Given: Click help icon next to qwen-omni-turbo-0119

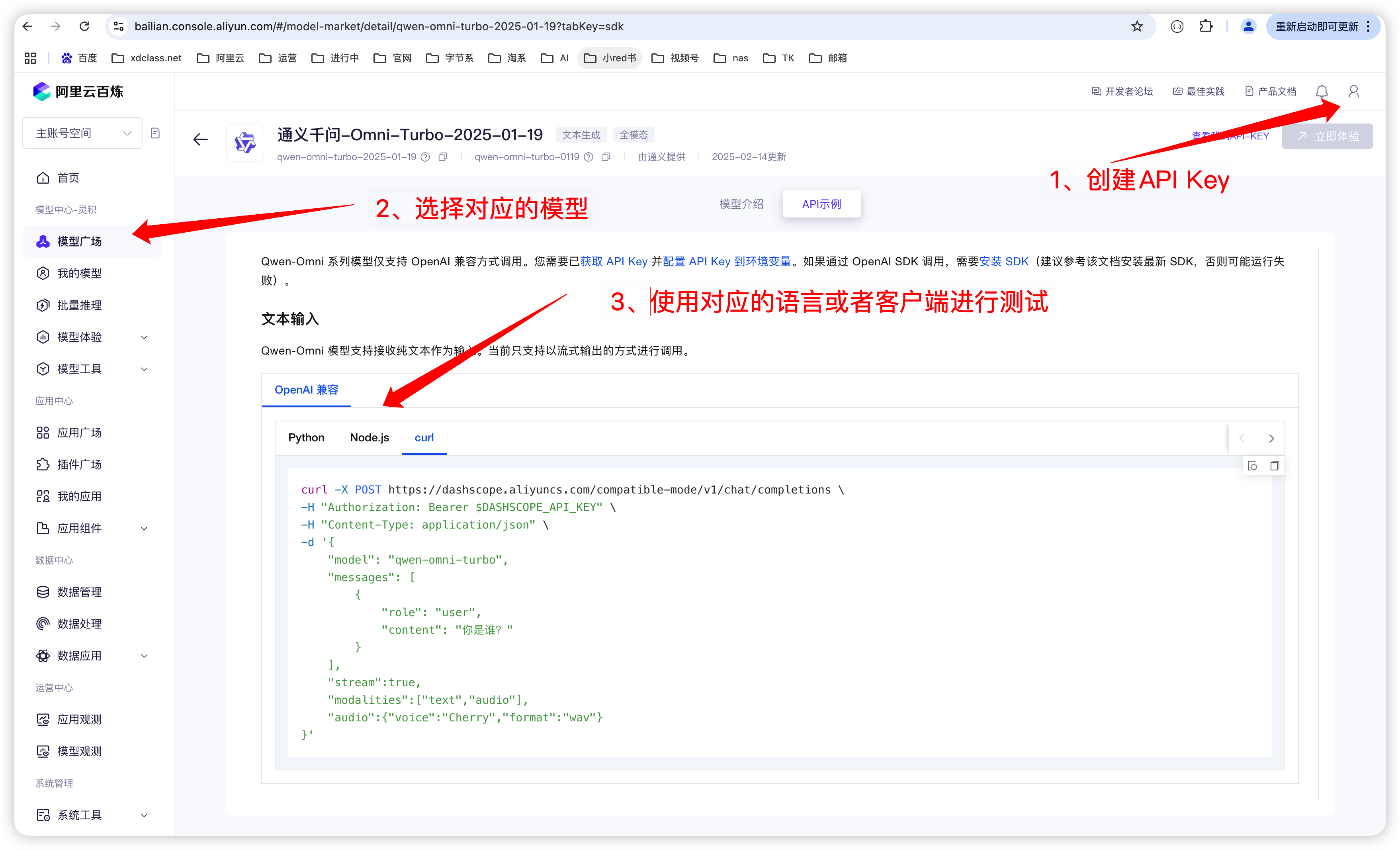Looking at the screenshot, I should pos(589,157).
